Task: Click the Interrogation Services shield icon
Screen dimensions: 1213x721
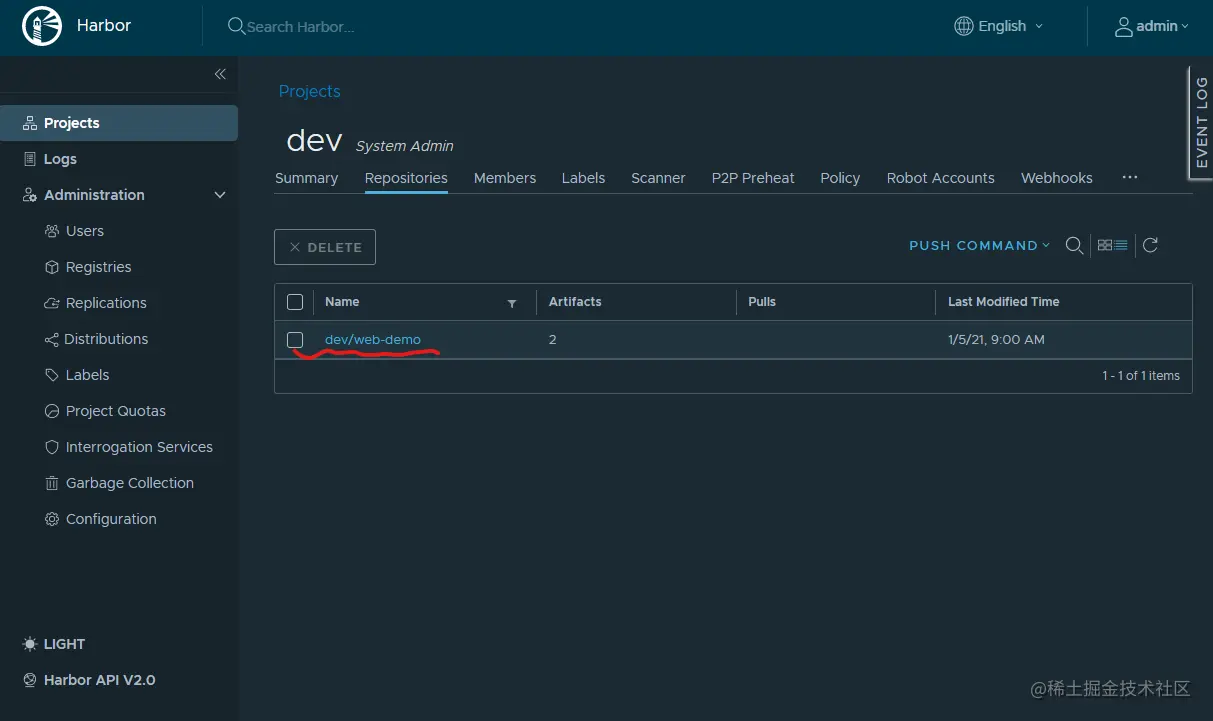Action: tap(52, 447)
